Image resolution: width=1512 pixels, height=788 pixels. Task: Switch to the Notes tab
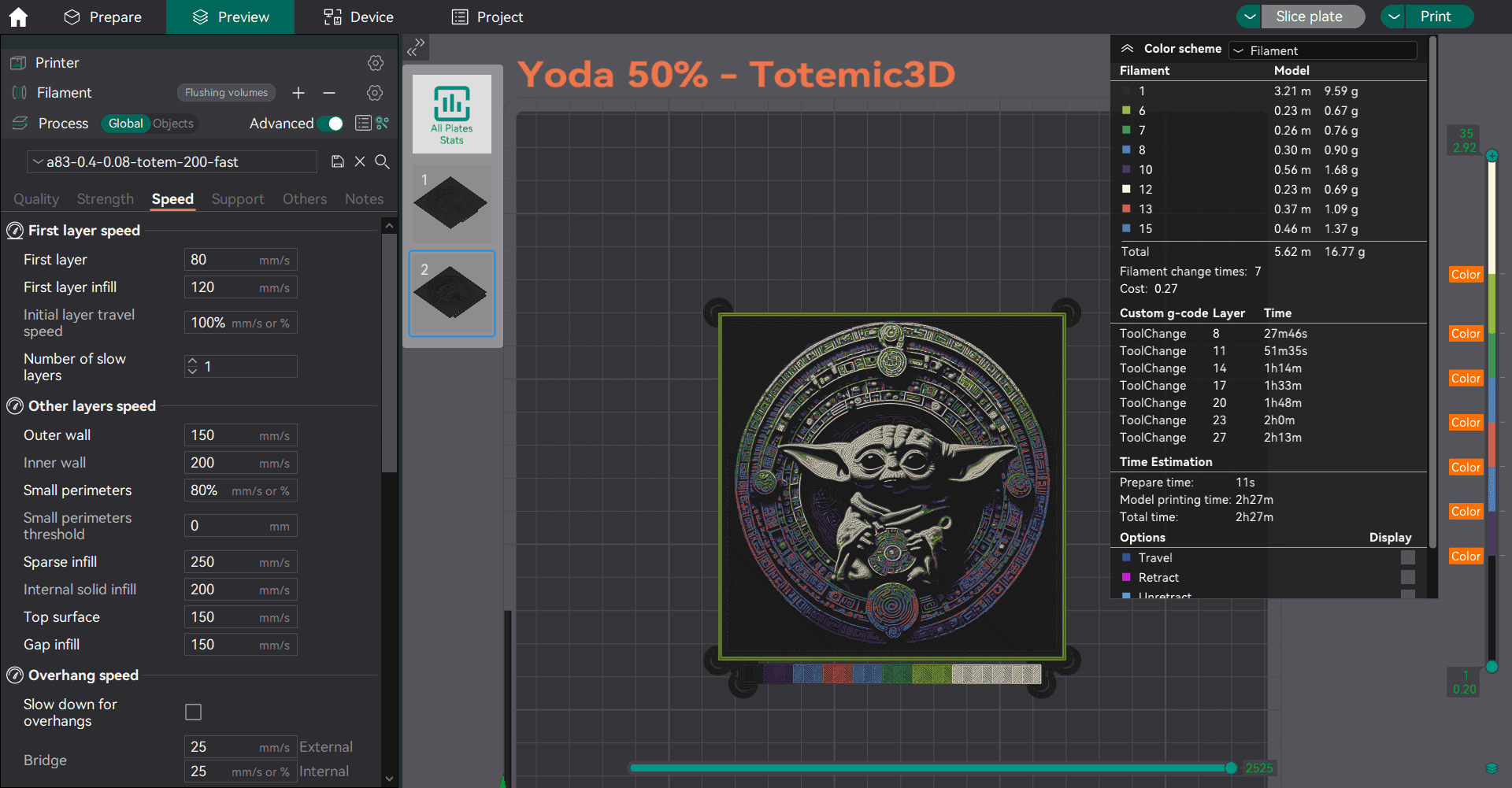click(364, 199)
